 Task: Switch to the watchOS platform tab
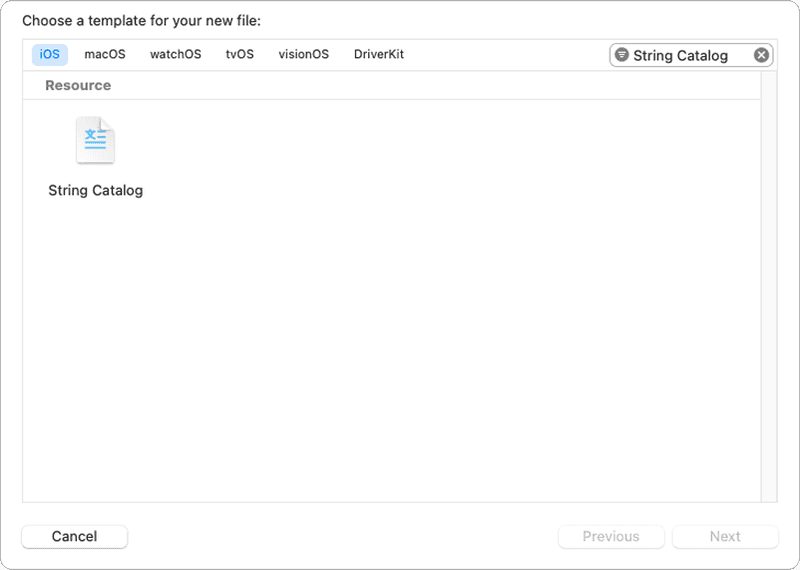pos(176,55)
